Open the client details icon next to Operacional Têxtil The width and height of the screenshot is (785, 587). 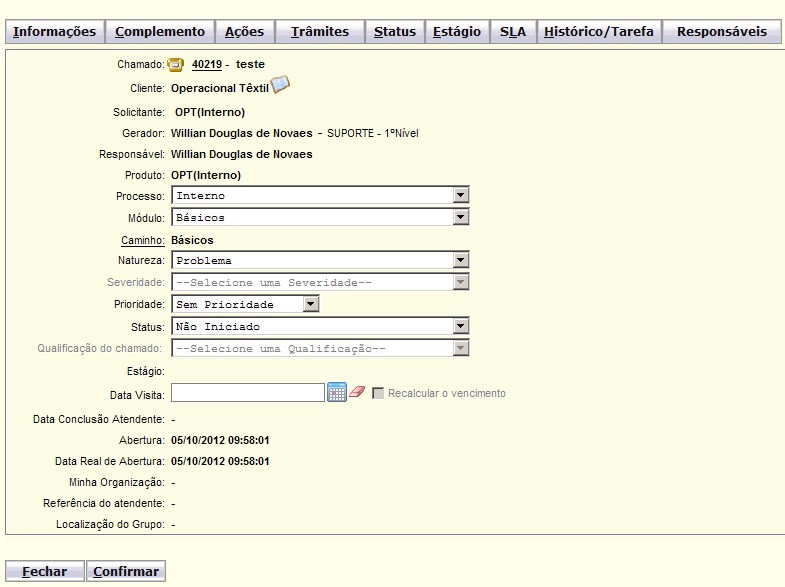[280, 85]
